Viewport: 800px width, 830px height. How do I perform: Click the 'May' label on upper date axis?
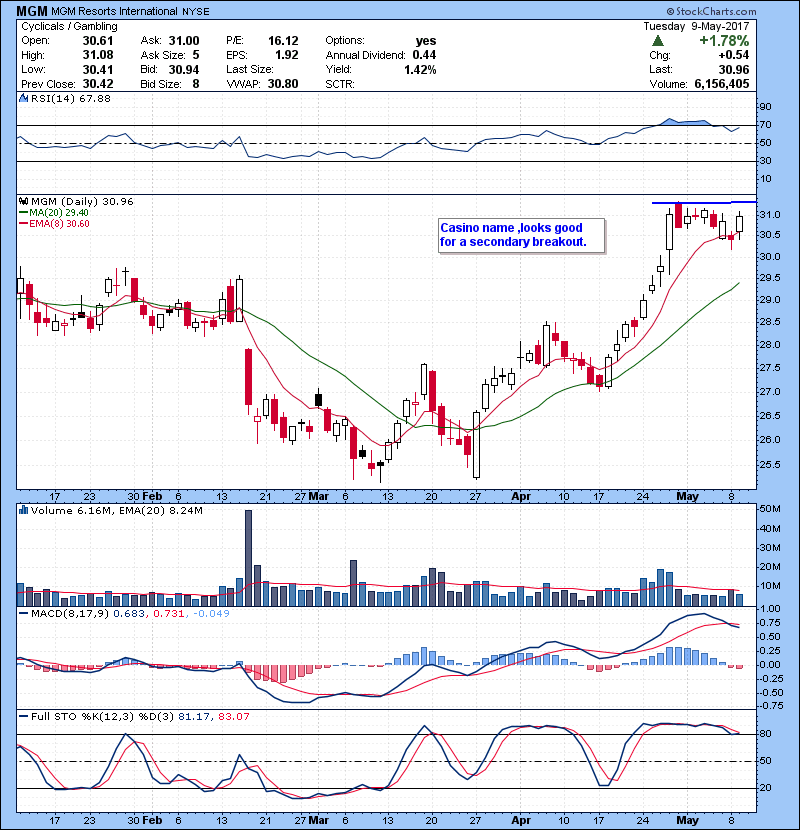688,496
